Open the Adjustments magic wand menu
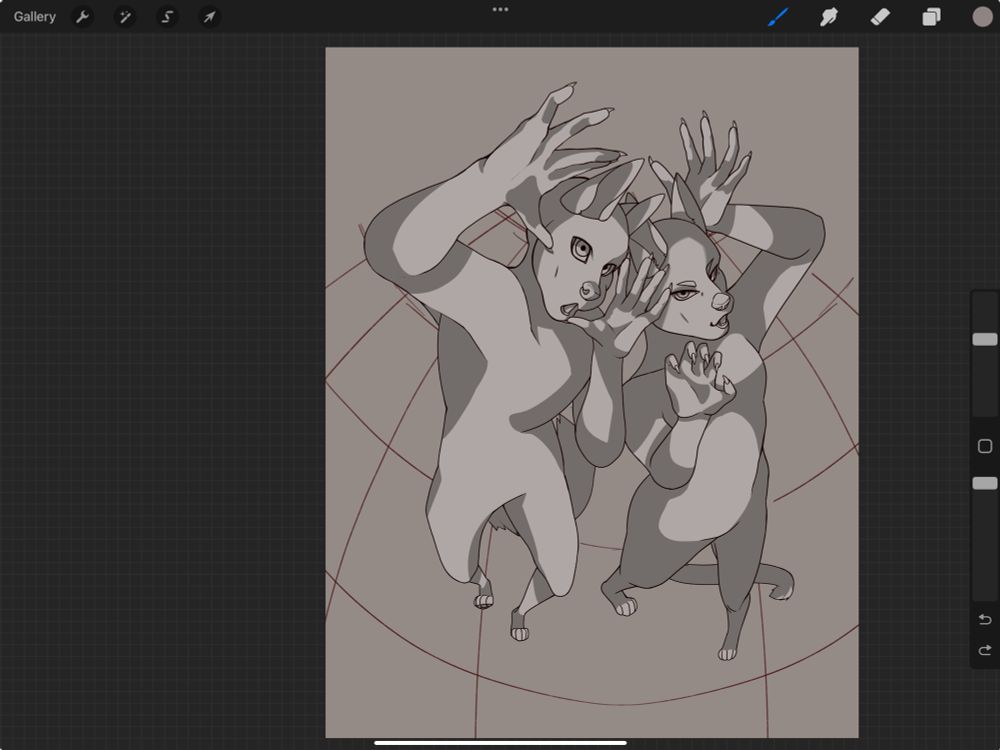This screenshot has height=750, width=1000. (x=125, y=17)
